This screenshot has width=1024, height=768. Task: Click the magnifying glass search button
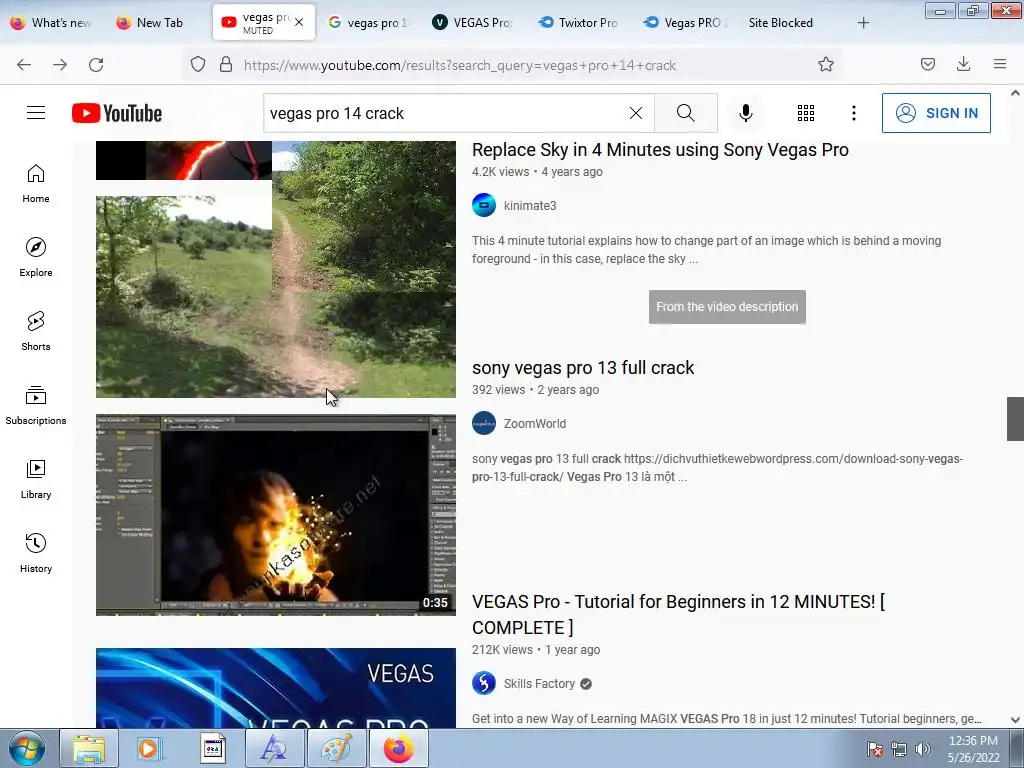click(686, 113)
